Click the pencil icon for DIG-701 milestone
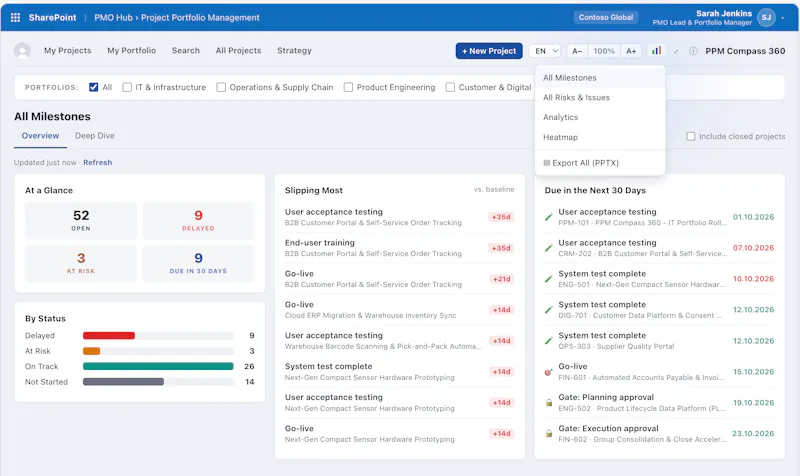Viewport: 800px width, 476px height. click(548, 310)
